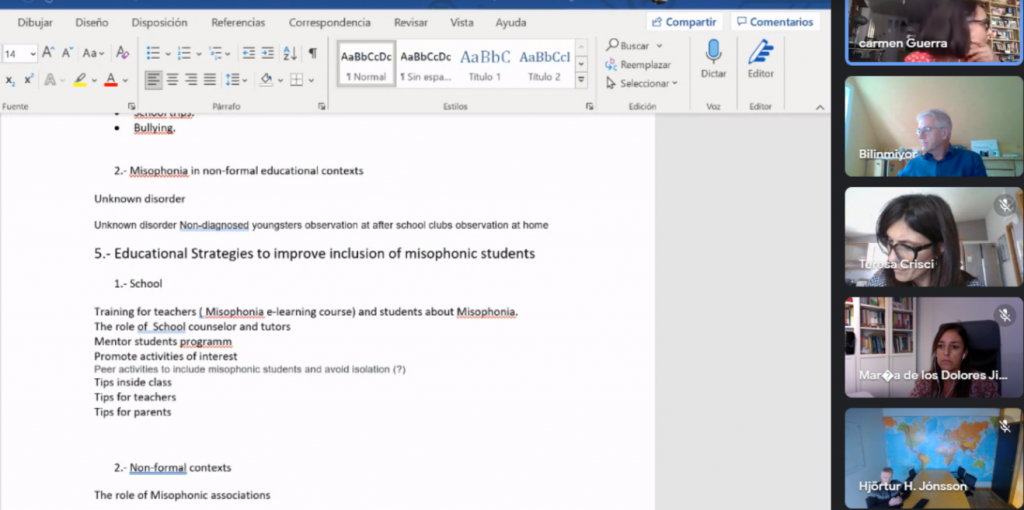The width and height of the screenshot is (1024, 510).
Task: Switch to the Referencias tab
Action: tap(238, 23)
